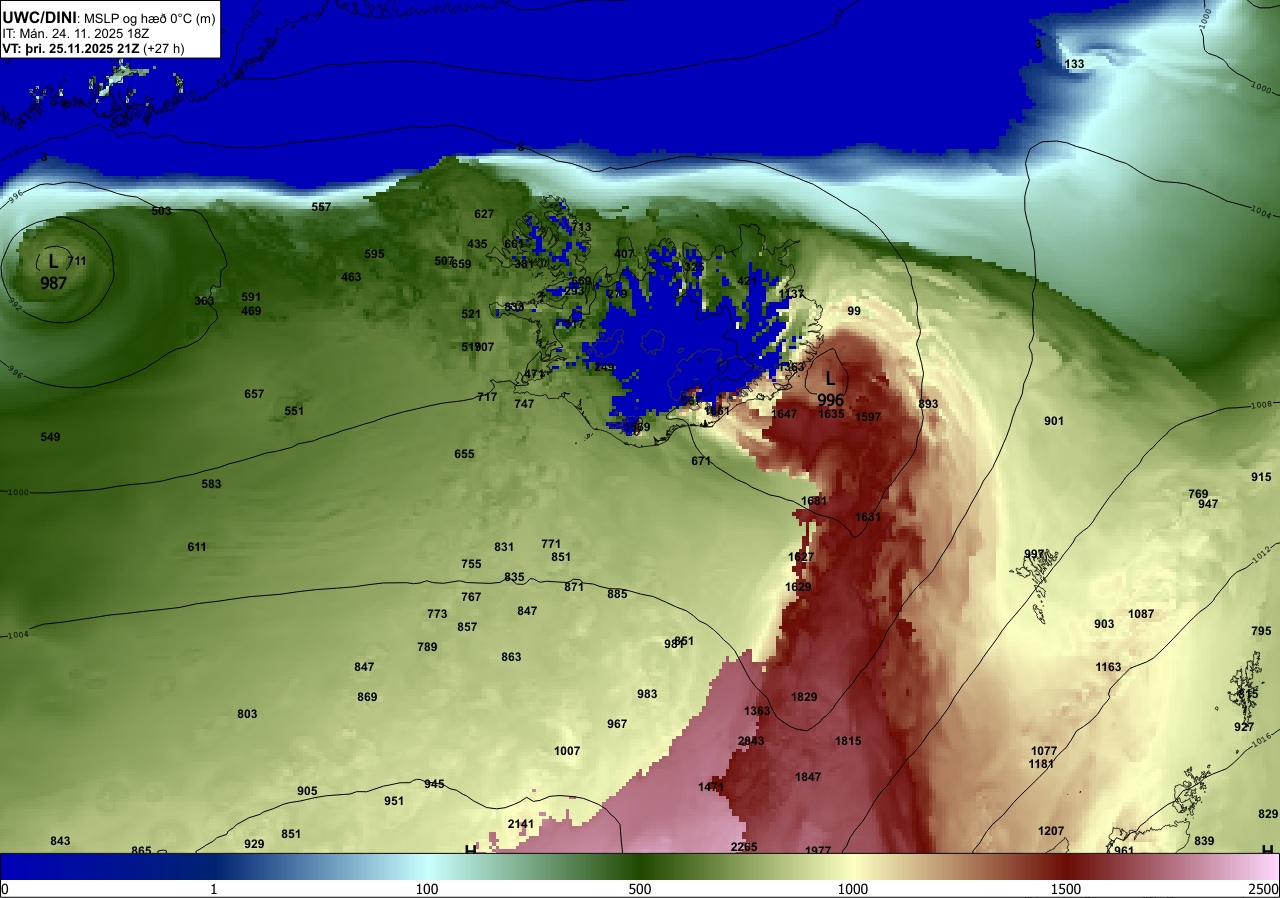Click the UWC/DINI title text
The height and width of the screenshot is (898, 1280).
[39, 17]
